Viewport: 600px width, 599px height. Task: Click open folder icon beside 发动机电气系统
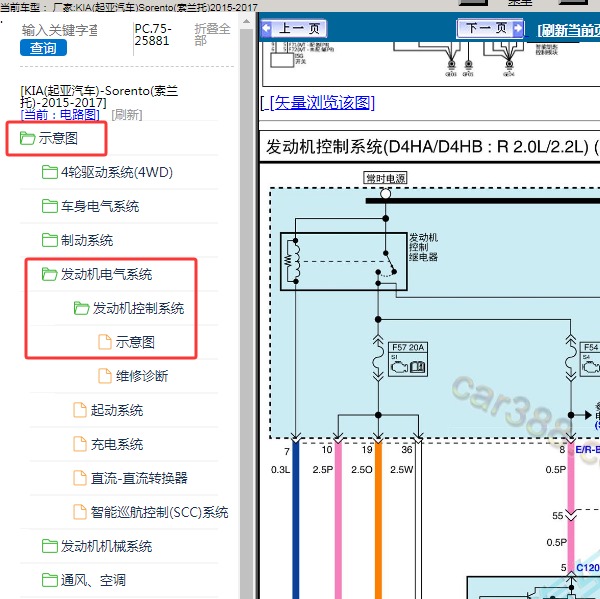pos(50,274)
